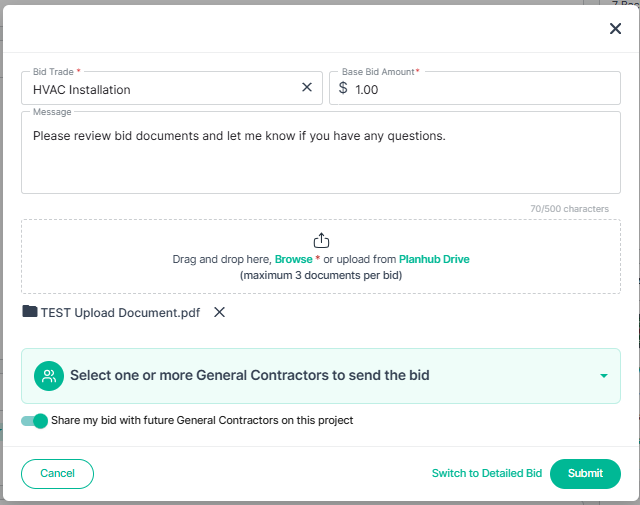Screen dimensions: 640x505
Task: Click the green contractors people icon
Action: click(49, 376)
